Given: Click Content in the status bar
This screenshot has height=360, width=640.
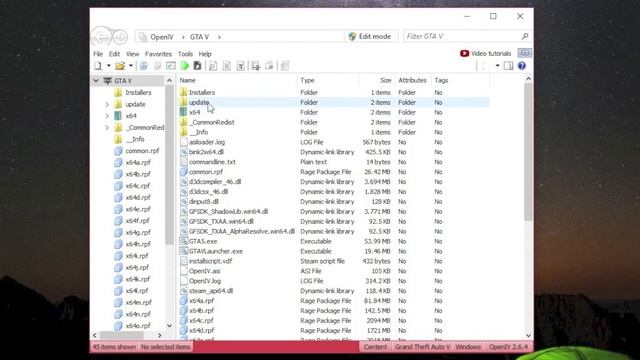Looking at the screenshot, I should coord(375,347).
